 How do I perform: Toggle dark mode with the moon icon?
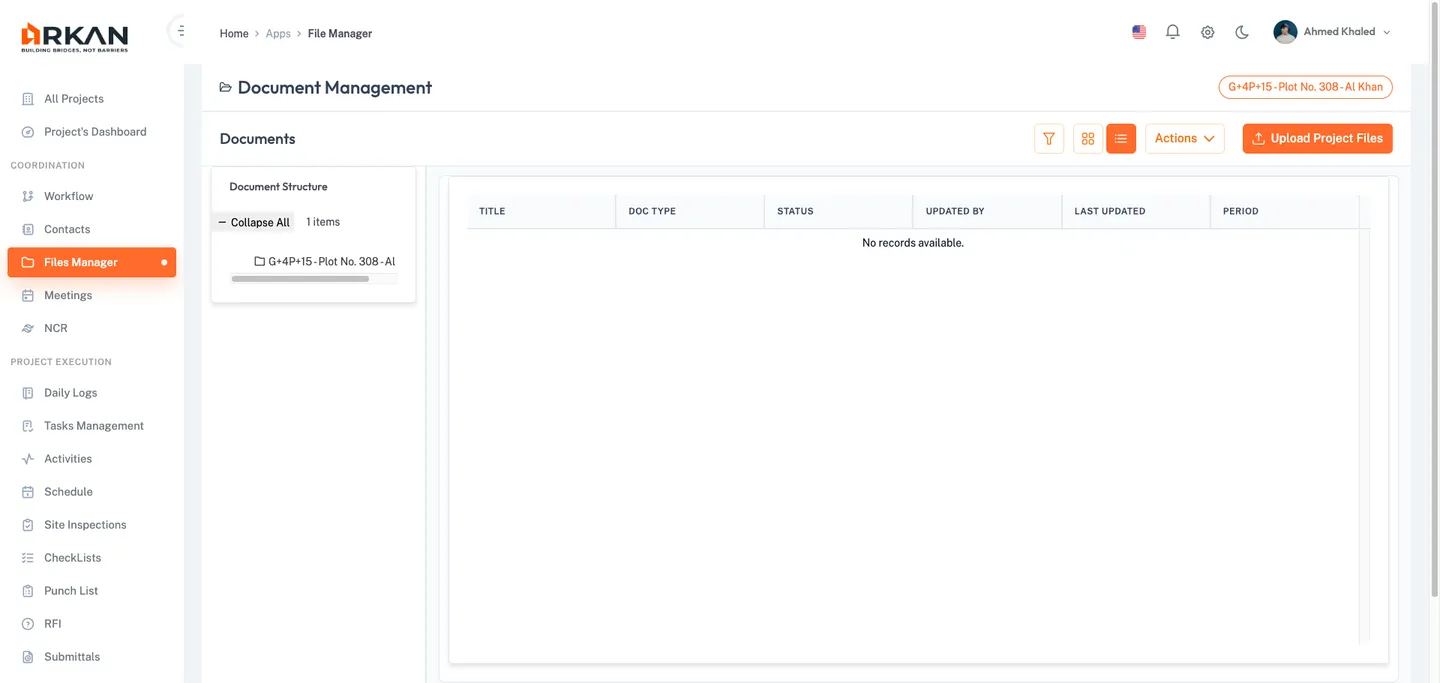(x=1241, y=31)
